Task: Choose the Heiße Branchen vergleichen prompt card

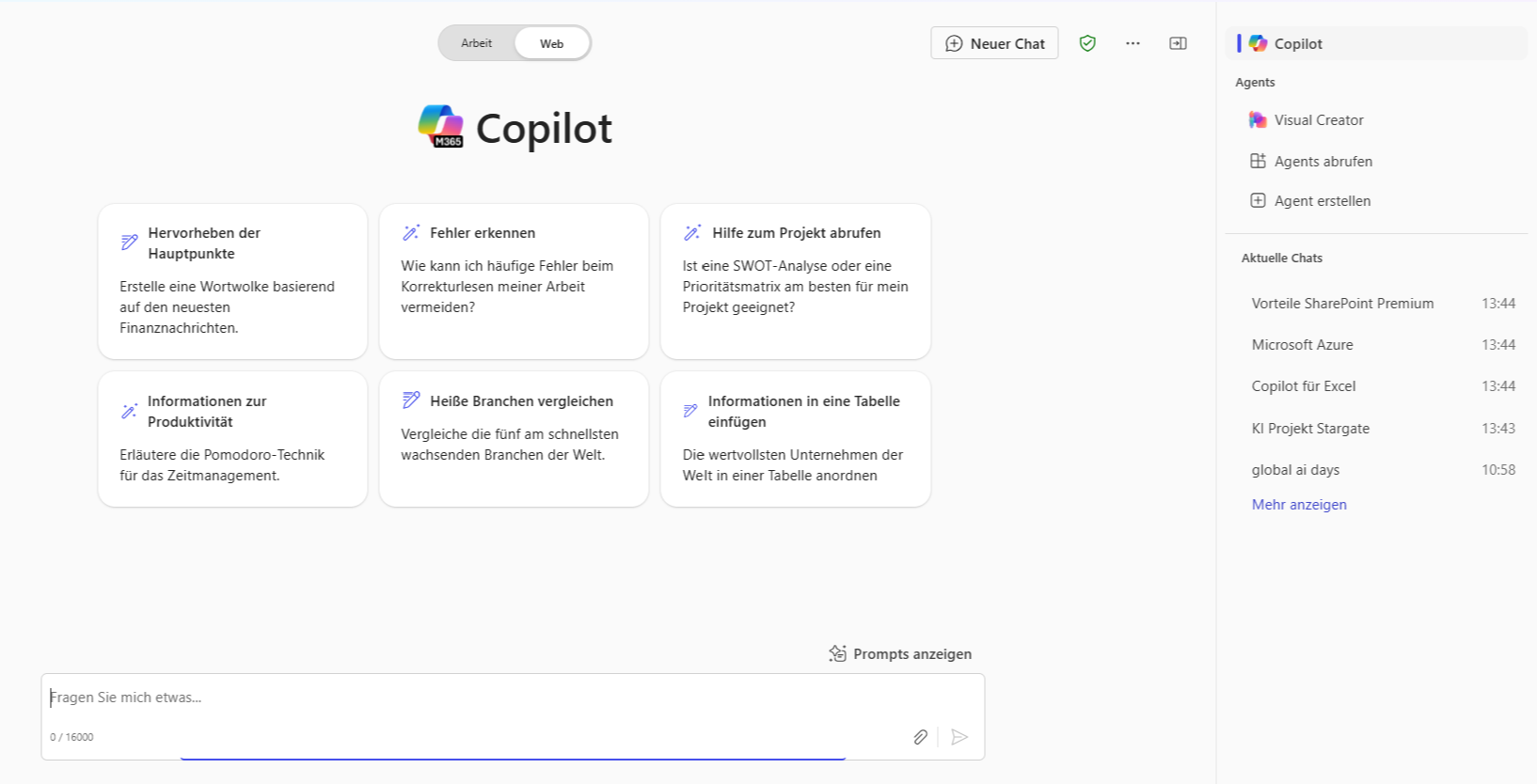Action: pos(514,439)
